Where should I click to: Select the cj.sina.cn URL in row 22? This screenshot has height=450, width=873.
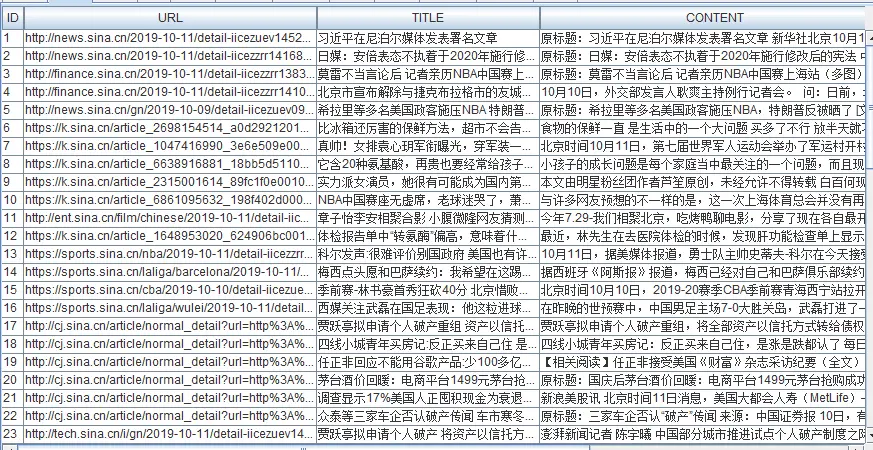click(x=170, y=415)
